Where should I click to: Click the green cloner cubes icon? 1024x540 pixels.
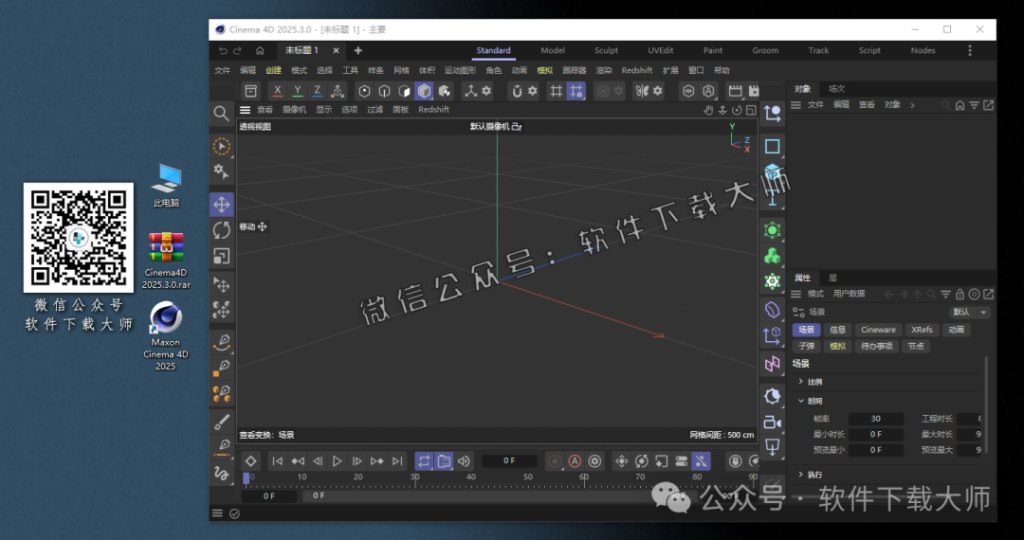point(773,255)
